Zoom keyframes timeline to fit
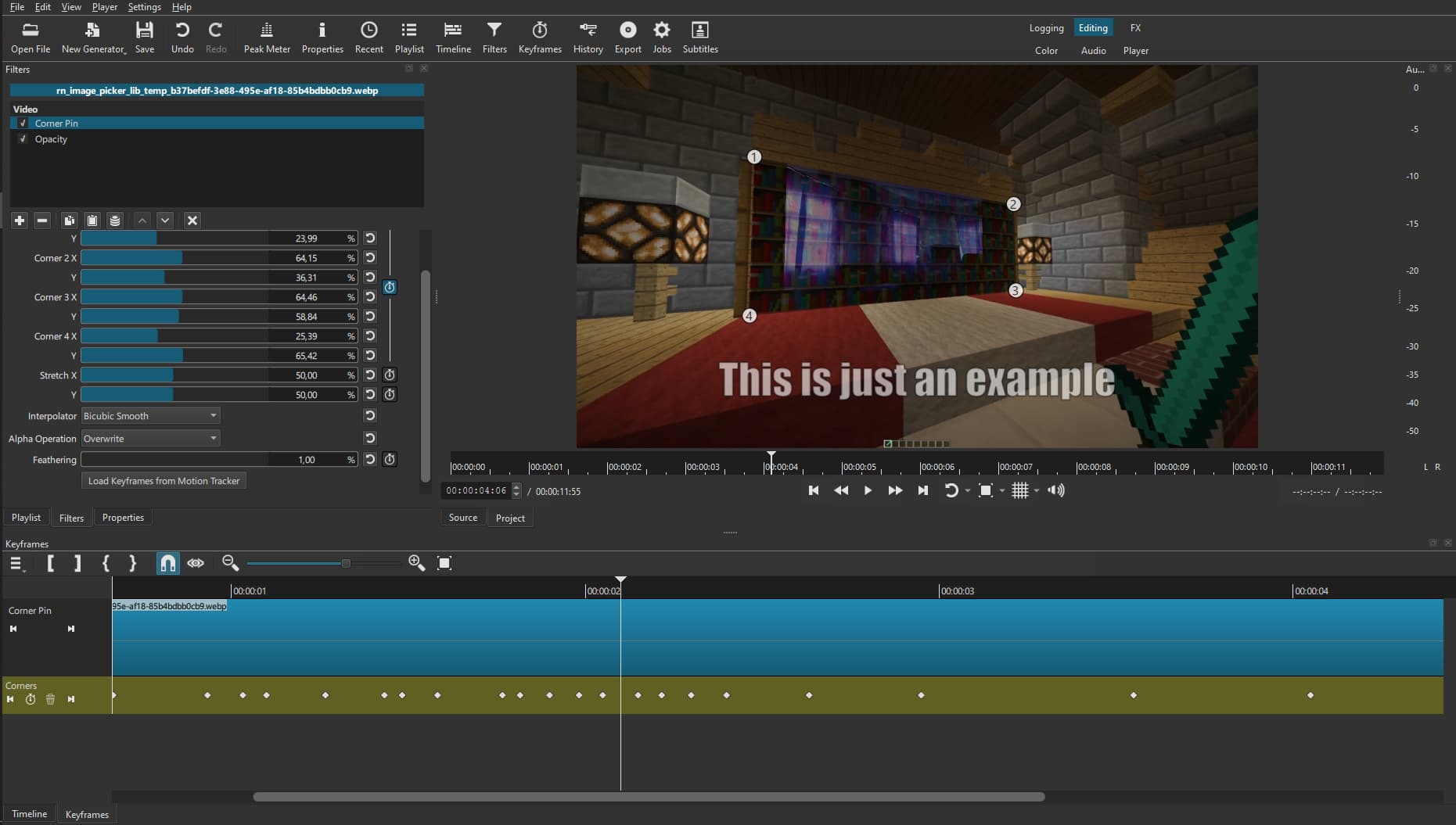This screenshot has height=825, width=1456. (444, 563)
